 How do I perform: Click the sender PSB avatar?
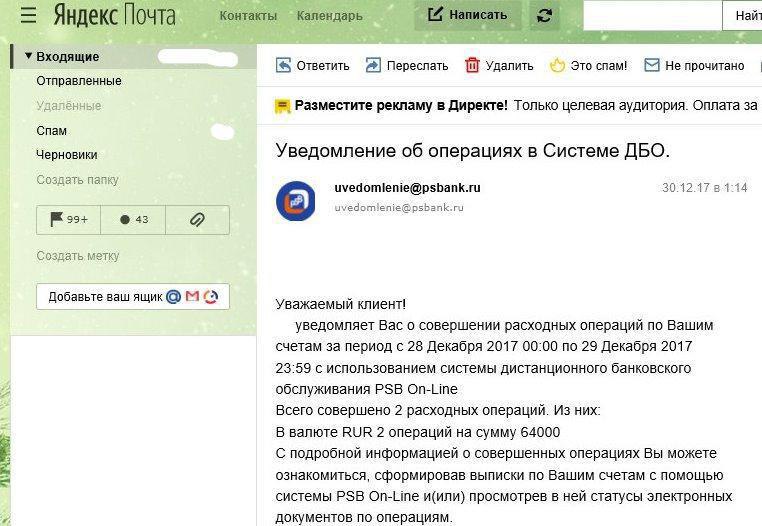coord(295,201)
